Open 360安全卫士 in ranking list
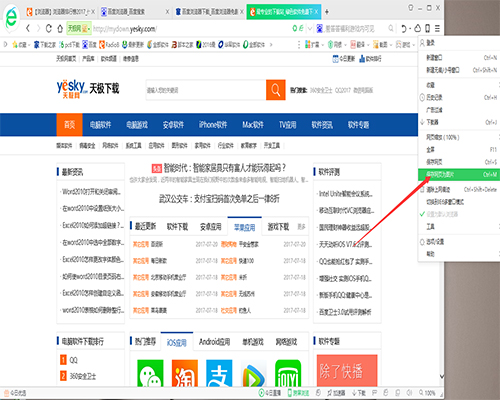The image size is (500, 400). click(x=83, y=376)
